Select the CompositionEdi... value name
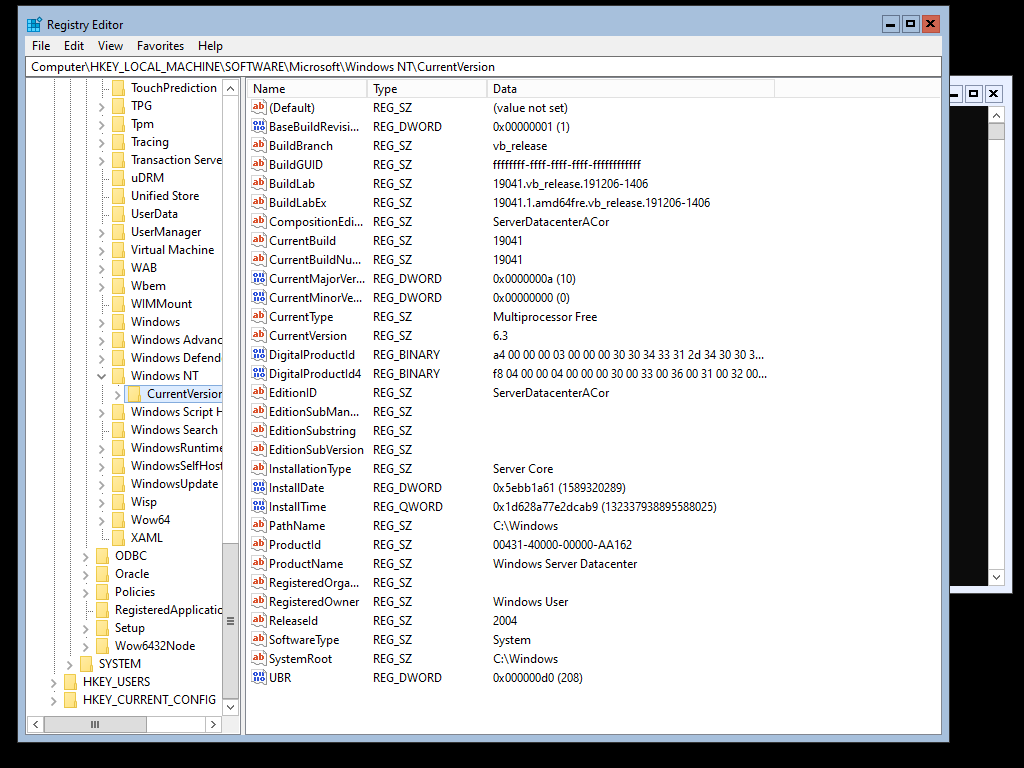The height and width of the screenshot is (768, 1024). (316, 222)
